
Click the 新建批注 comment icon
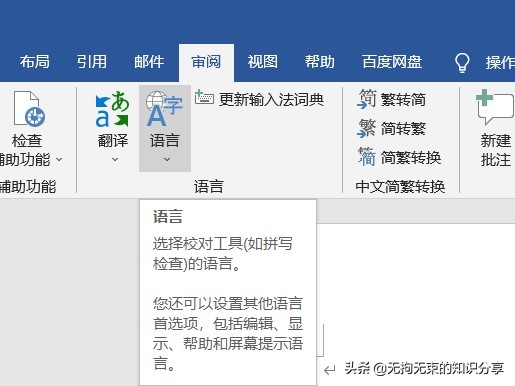495,107
